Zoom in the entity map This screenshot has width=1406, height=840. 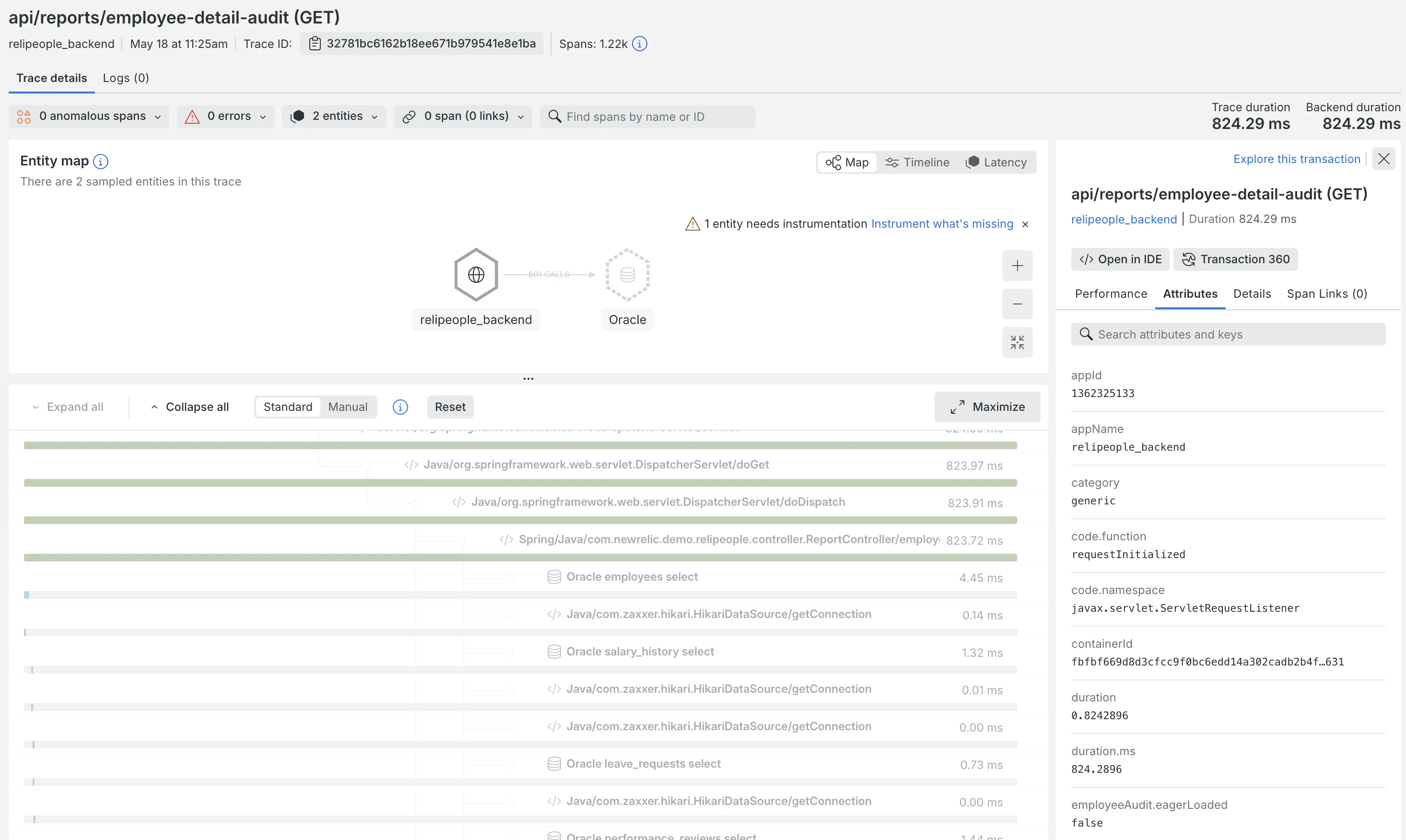point(1017,266)
